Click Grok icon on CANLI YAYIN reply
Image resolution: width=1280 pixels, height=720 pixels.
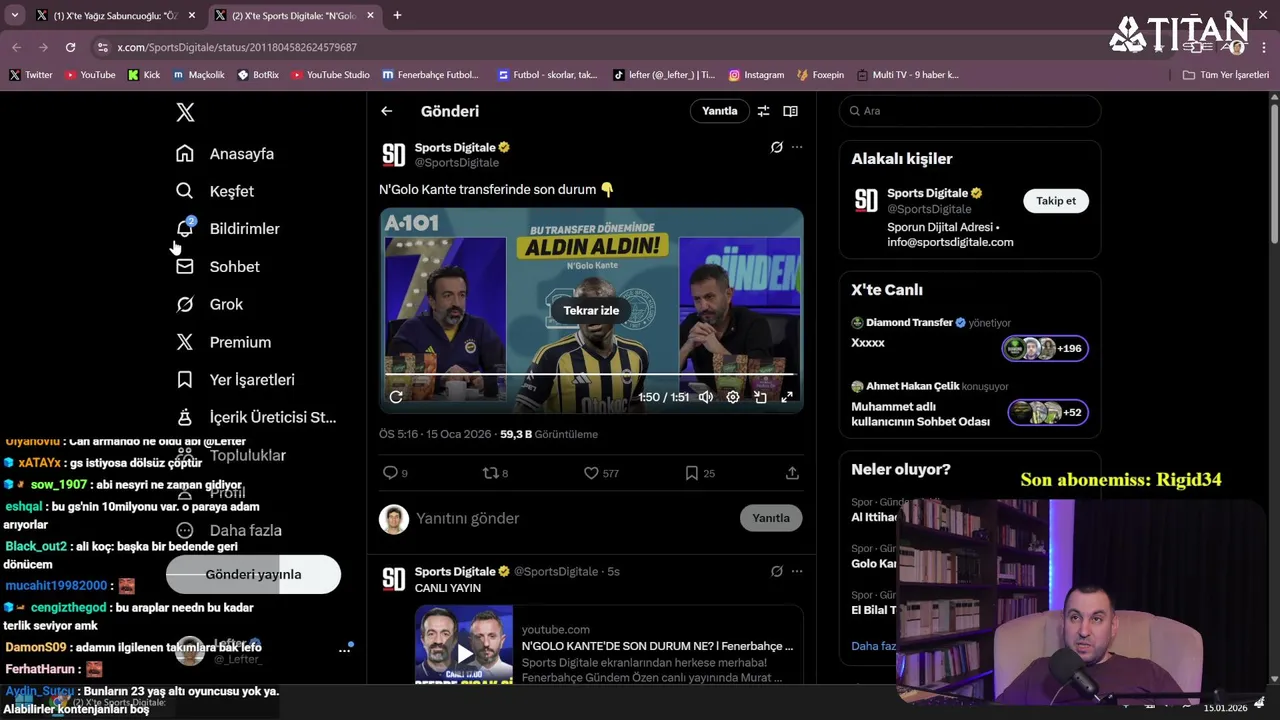(776, 571)
